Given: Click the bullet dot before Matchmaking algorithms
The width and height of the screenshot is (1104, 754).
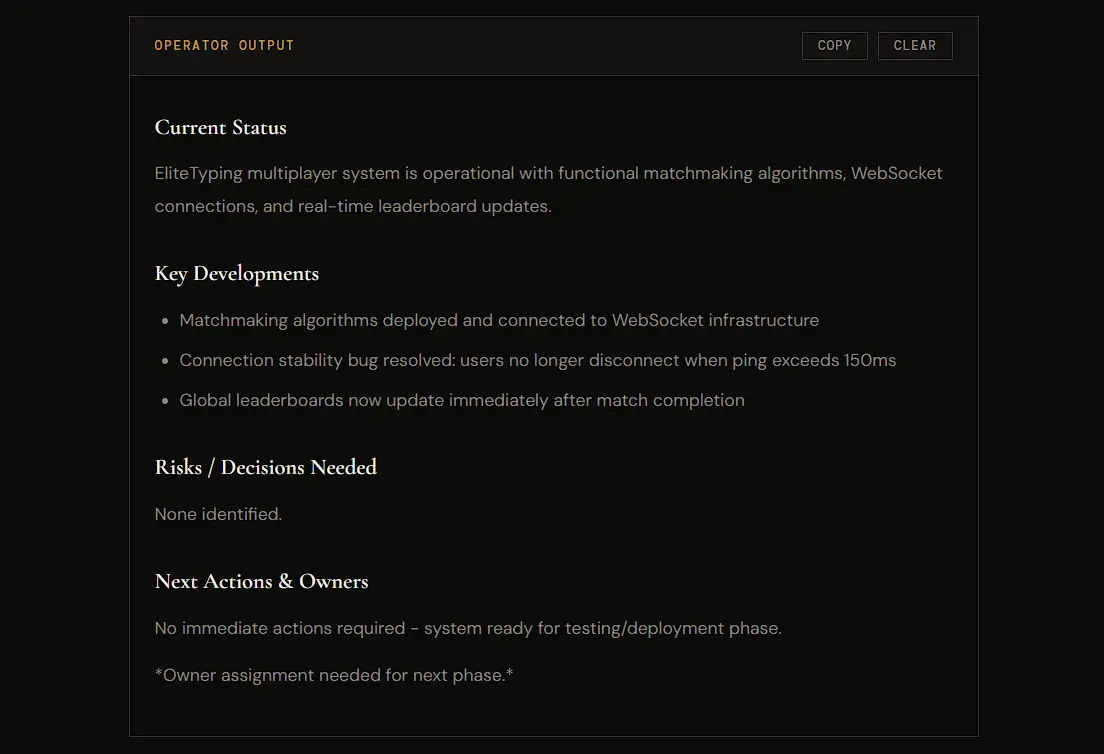Looking at the screenshot, I should pyautogui.click(x=165, y=322).
